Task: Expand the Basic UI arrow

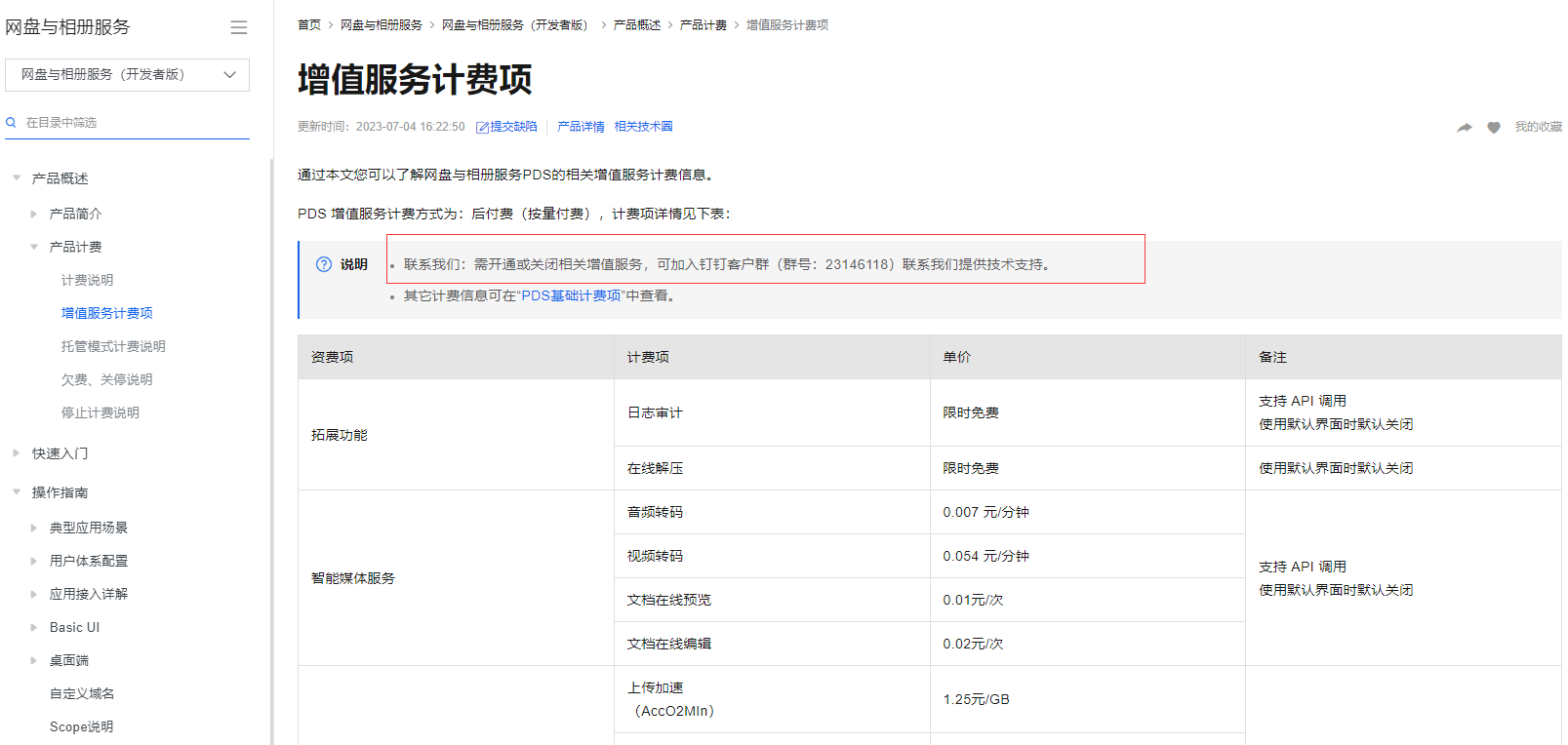Action: pyautogui.click(x=33, y=627)
